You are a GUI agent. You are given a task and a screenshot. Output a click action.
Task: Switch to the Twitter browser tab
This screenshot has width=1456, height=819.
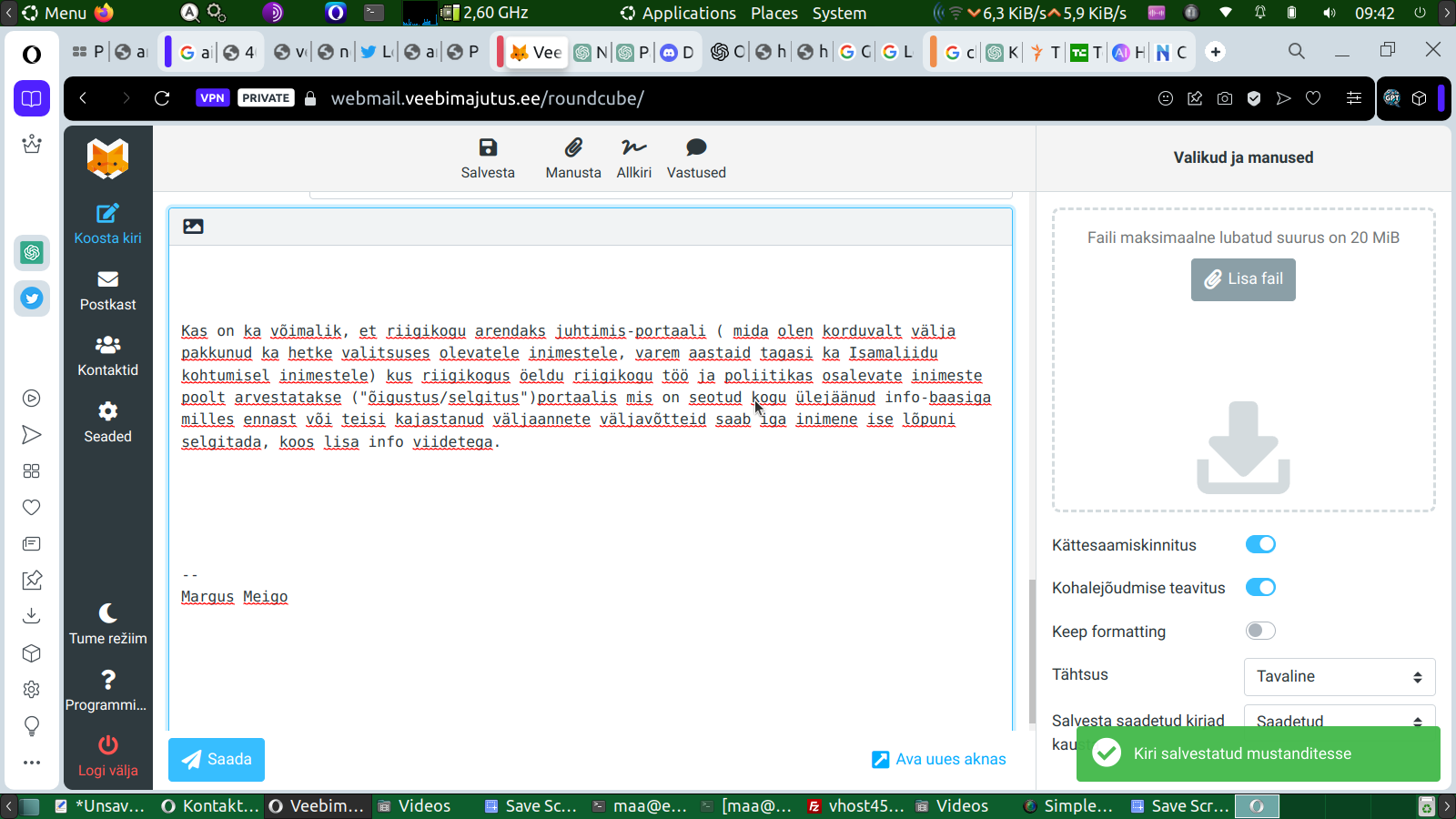(376, 52)
